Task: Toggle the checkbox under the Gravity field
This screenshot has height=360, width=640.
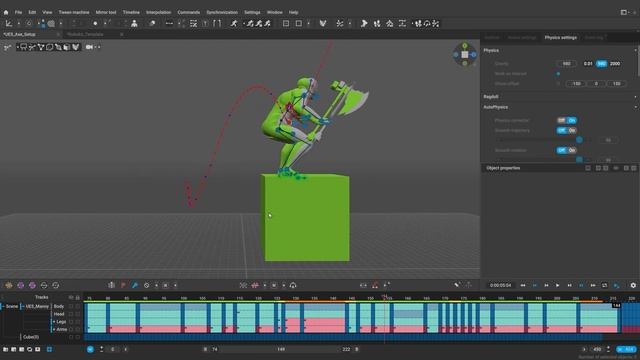Action: click(x=558, y=74)
